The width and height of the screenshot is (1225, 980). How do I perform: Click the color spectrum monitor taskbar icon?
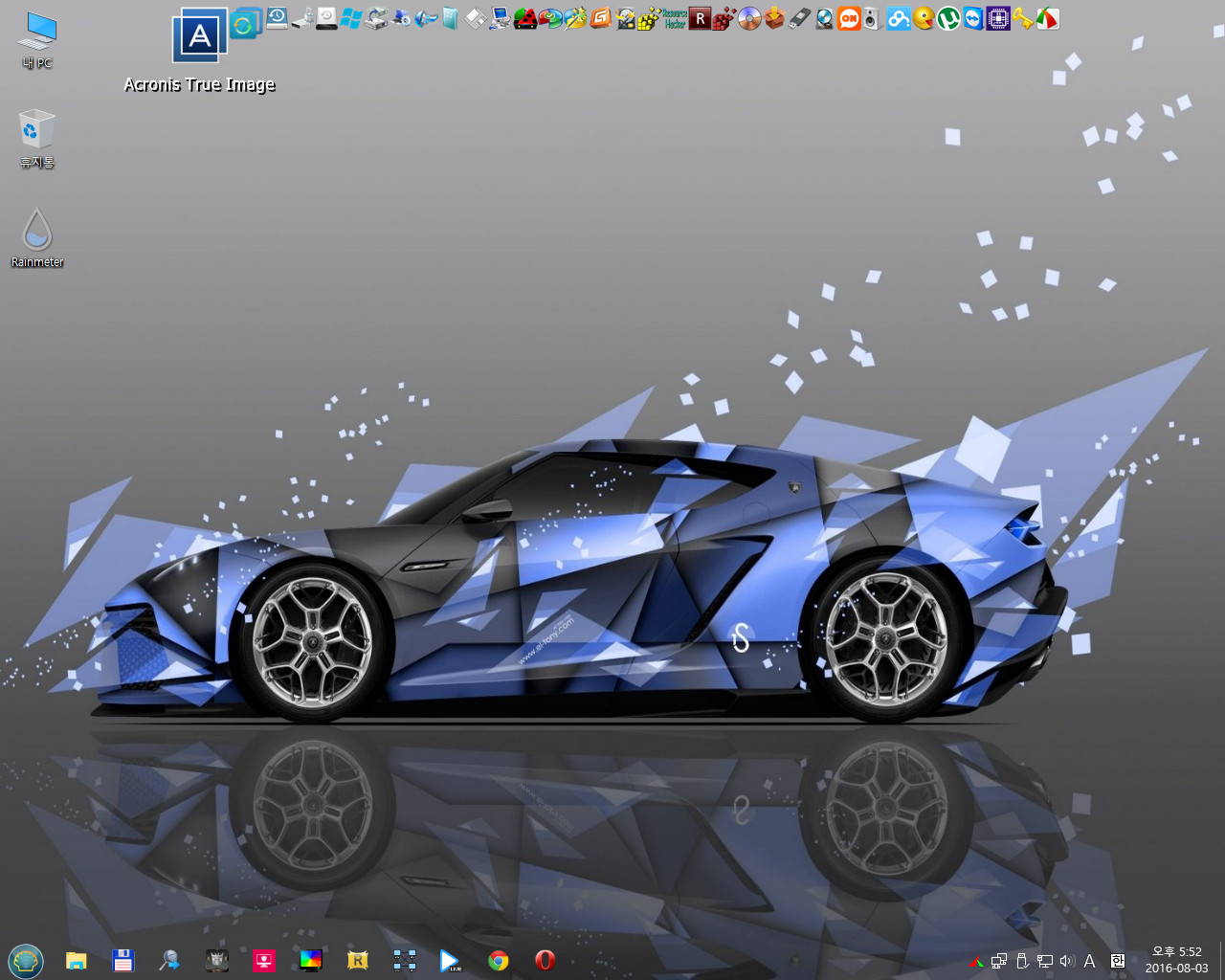pos(310,961)
